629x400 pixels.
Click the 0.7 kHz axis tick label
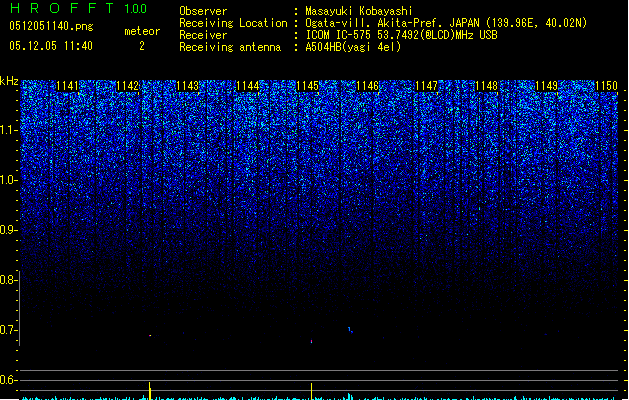[x=8, y=330]
